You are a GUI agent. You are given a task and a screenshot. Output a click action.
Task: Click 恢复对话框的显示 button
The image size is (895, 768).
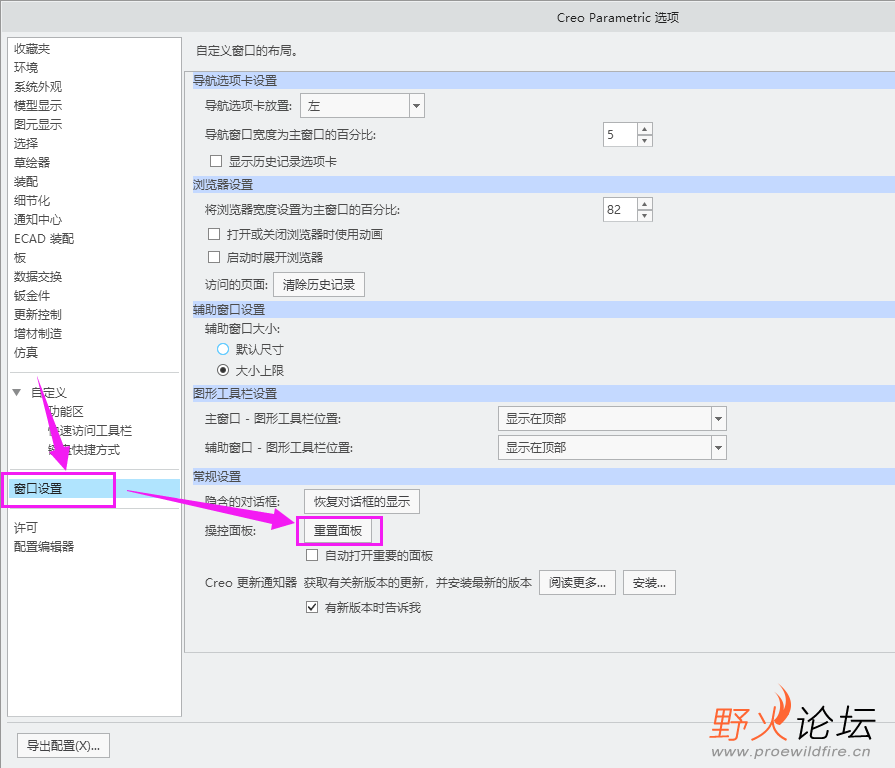point(362,502)
